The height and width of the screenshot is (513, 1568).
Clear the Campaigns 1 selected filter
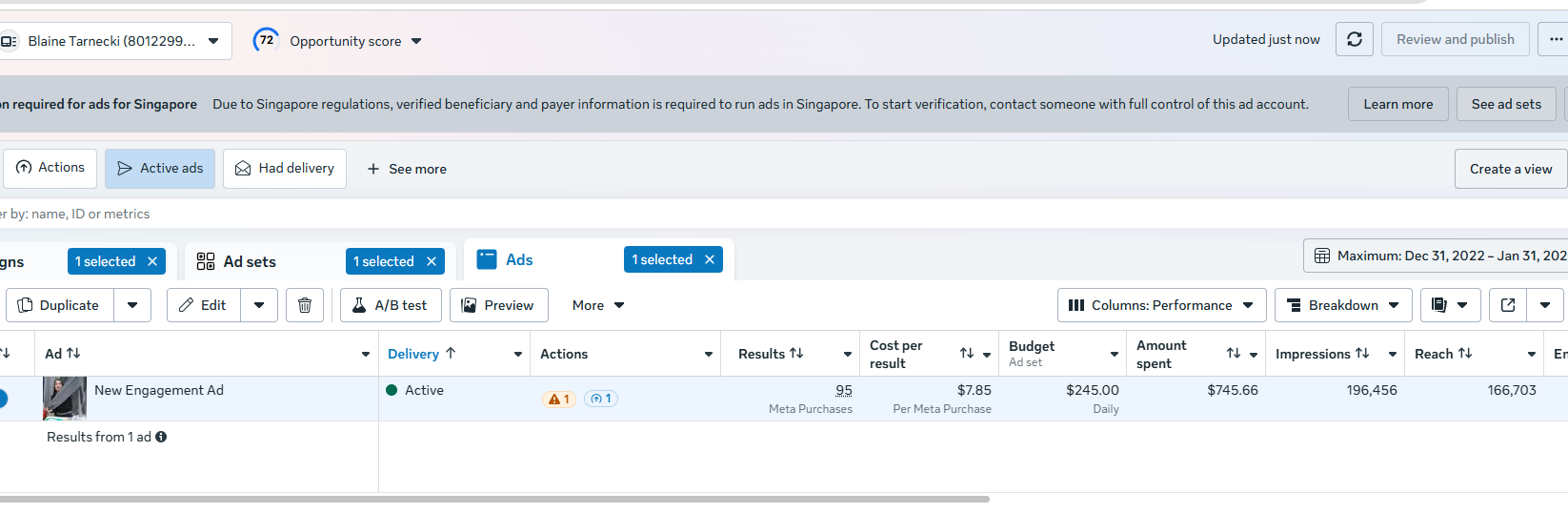(152, 261)
